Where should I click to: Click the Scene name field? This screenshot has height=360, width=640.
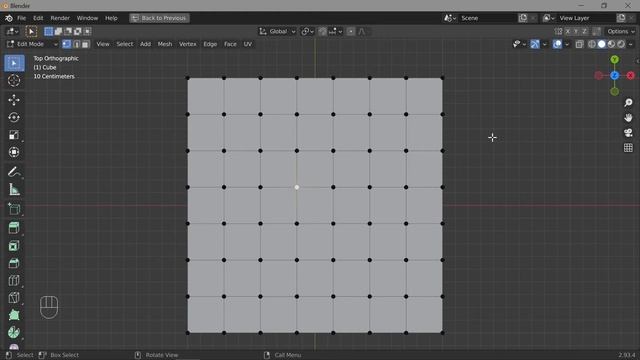(x=487, y=18)
